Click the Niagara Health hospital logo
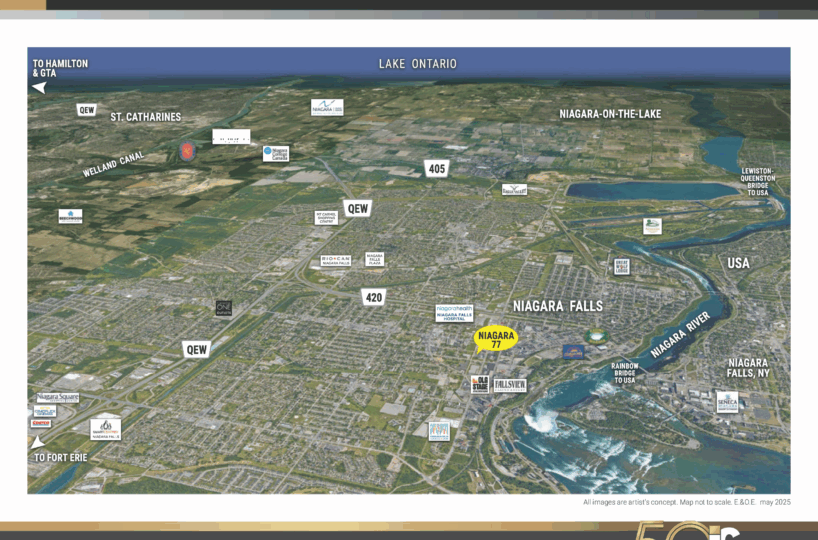 (x=454, y=313)
